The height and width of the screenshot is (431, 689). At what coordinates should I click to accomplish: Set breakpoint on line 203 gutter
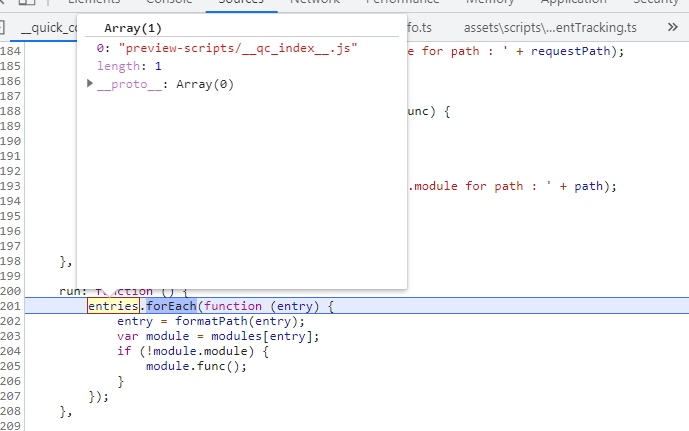pos(11,336)
